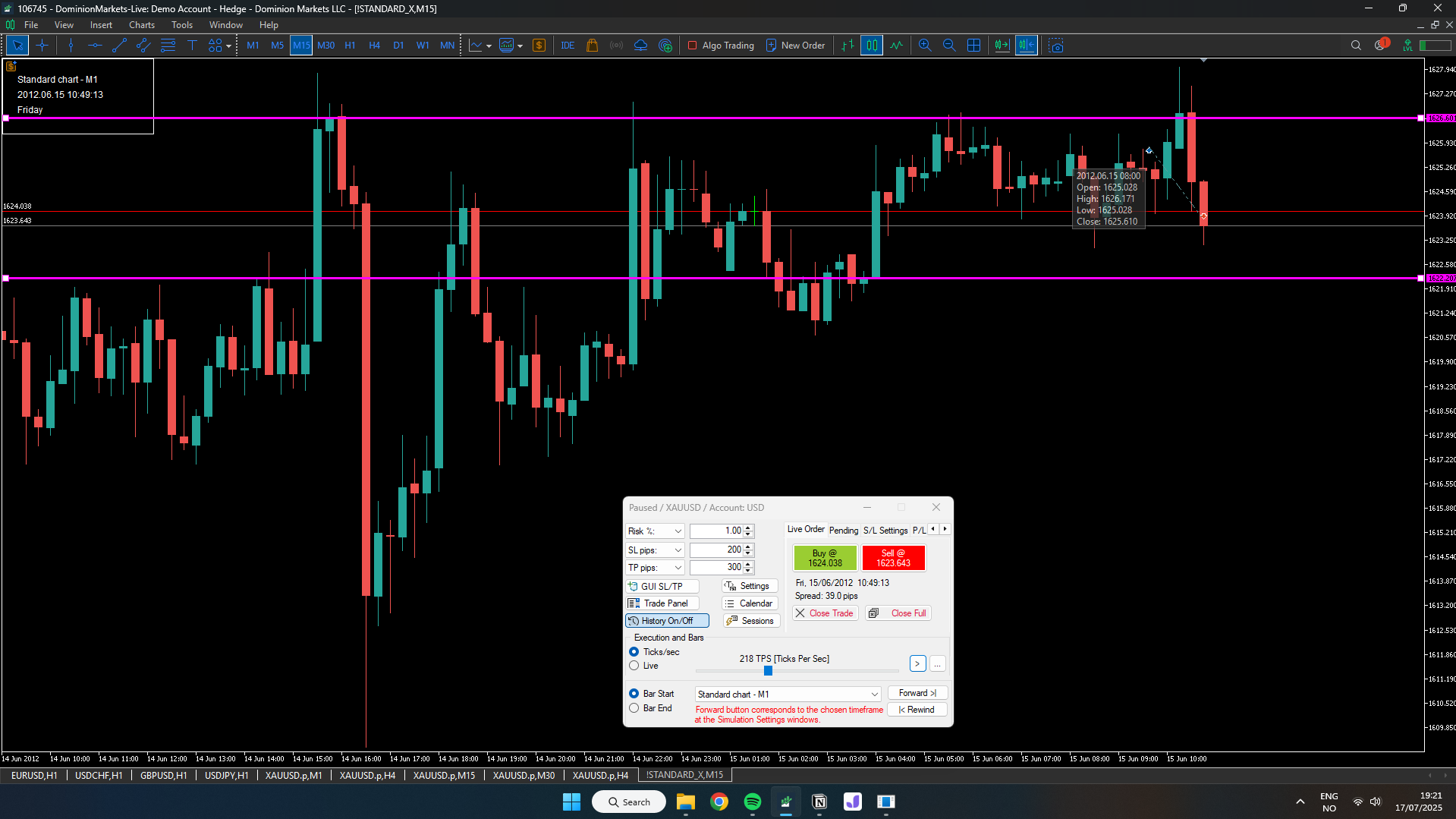Open Spotify from the taskbar

pos(752,802)
